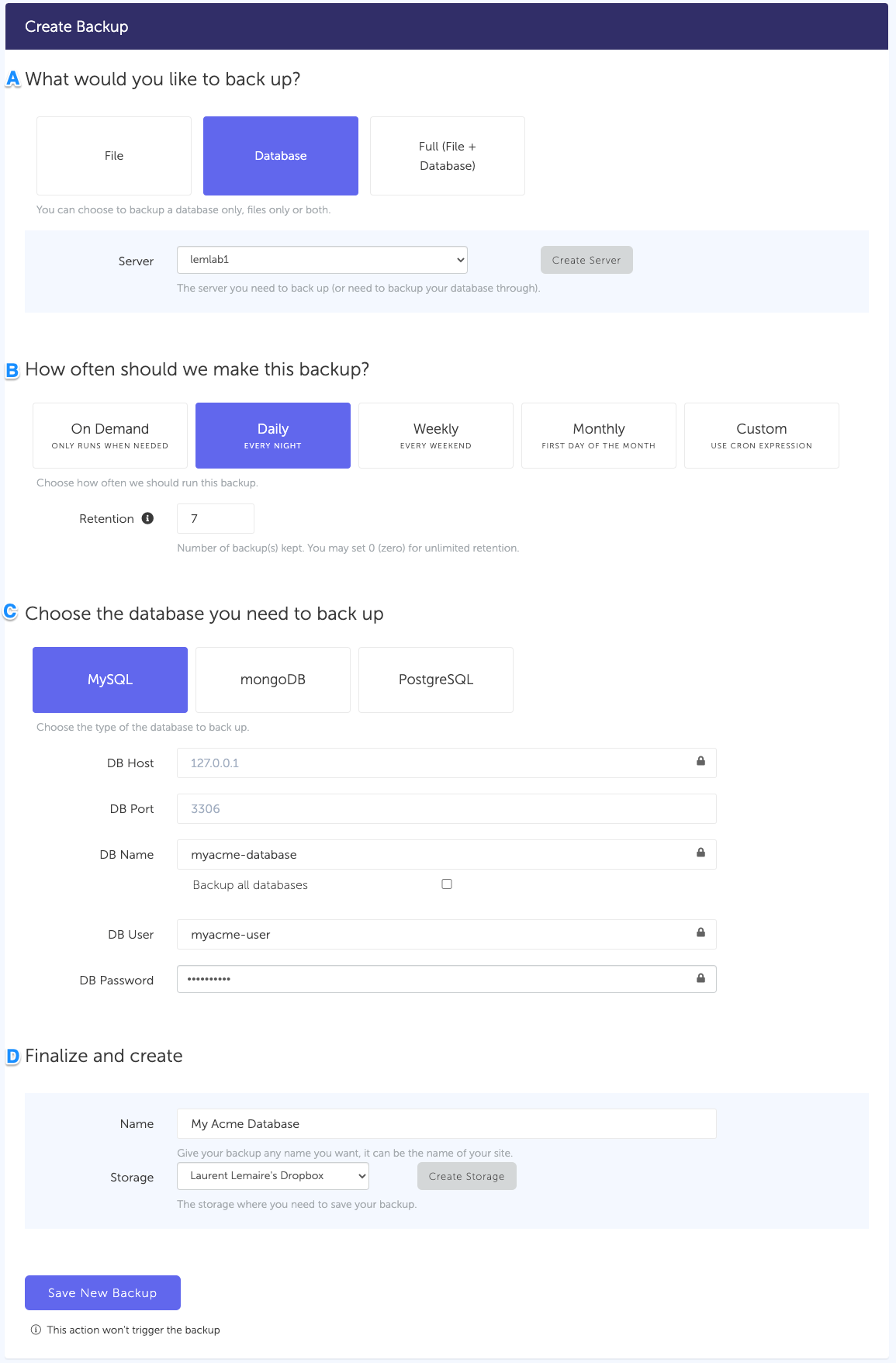Click the Create Server button
Image resolution: width=896 pixels, height=1363 pixels.
(586, 260)
